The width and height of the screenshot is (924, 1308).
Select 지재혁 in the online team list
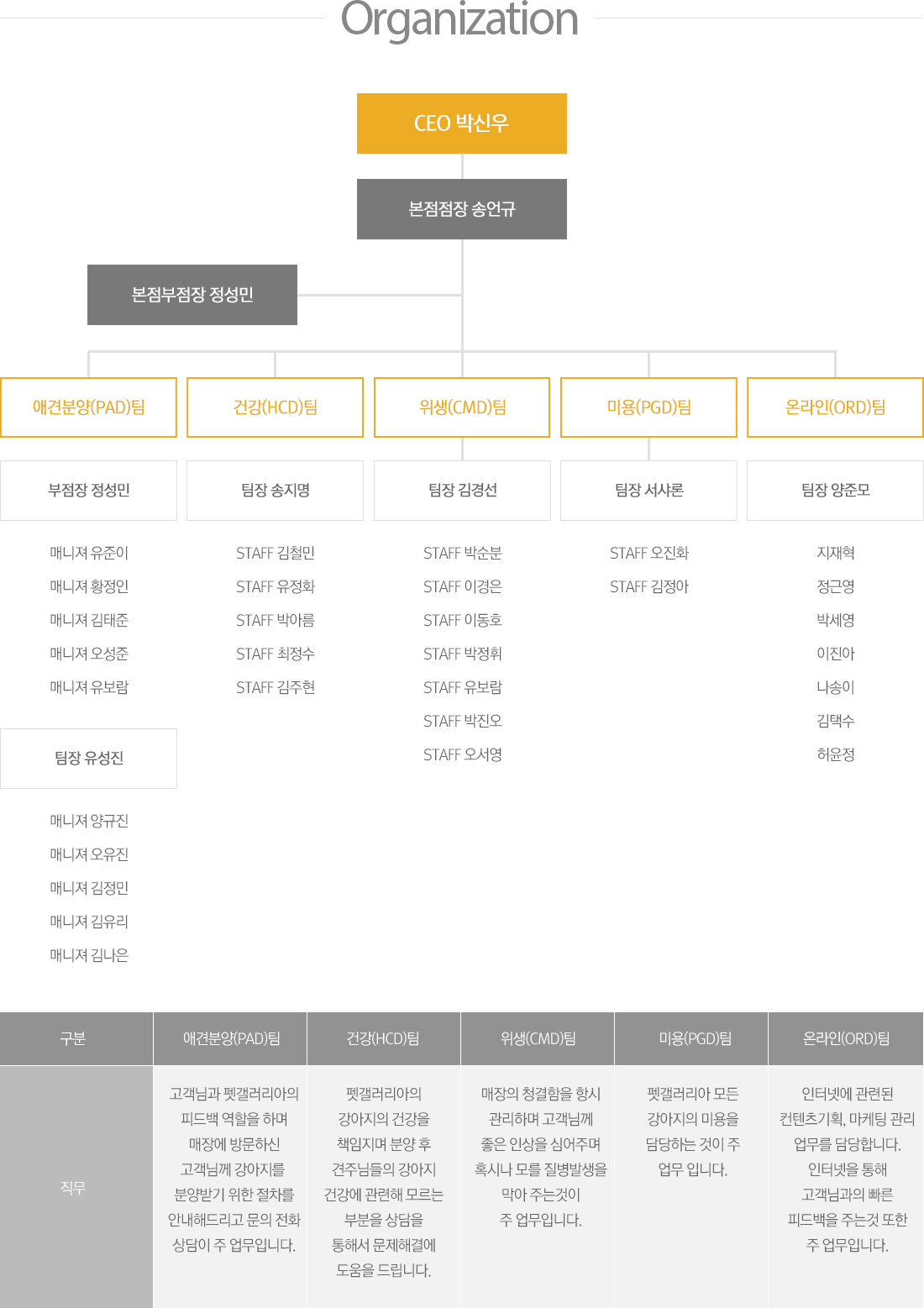tap(836, 553)
